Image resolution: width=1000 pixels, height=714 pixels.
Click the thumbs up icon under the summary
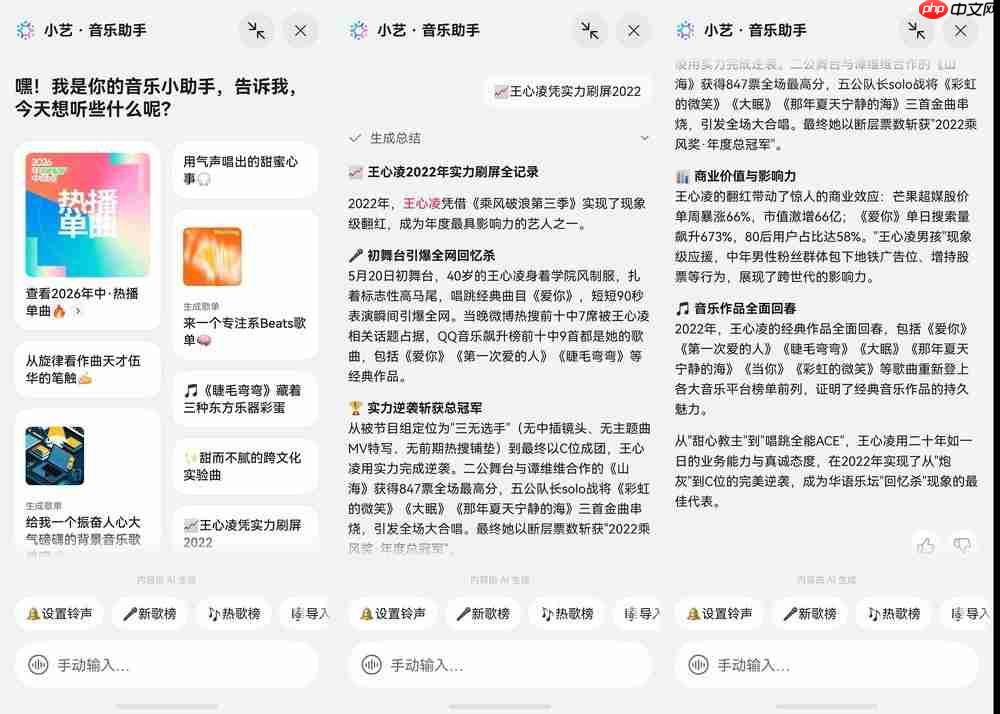coord(925,545)
